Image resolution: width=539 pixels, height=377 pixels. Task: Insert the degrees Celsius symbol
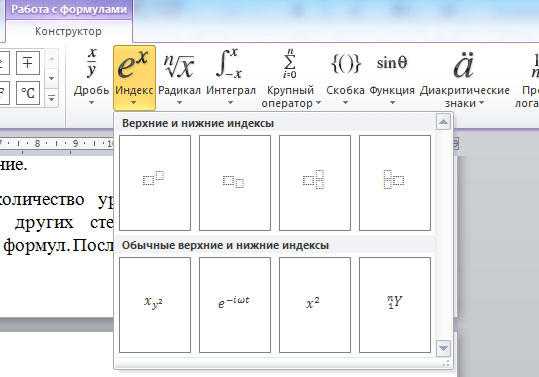[28, 93]
